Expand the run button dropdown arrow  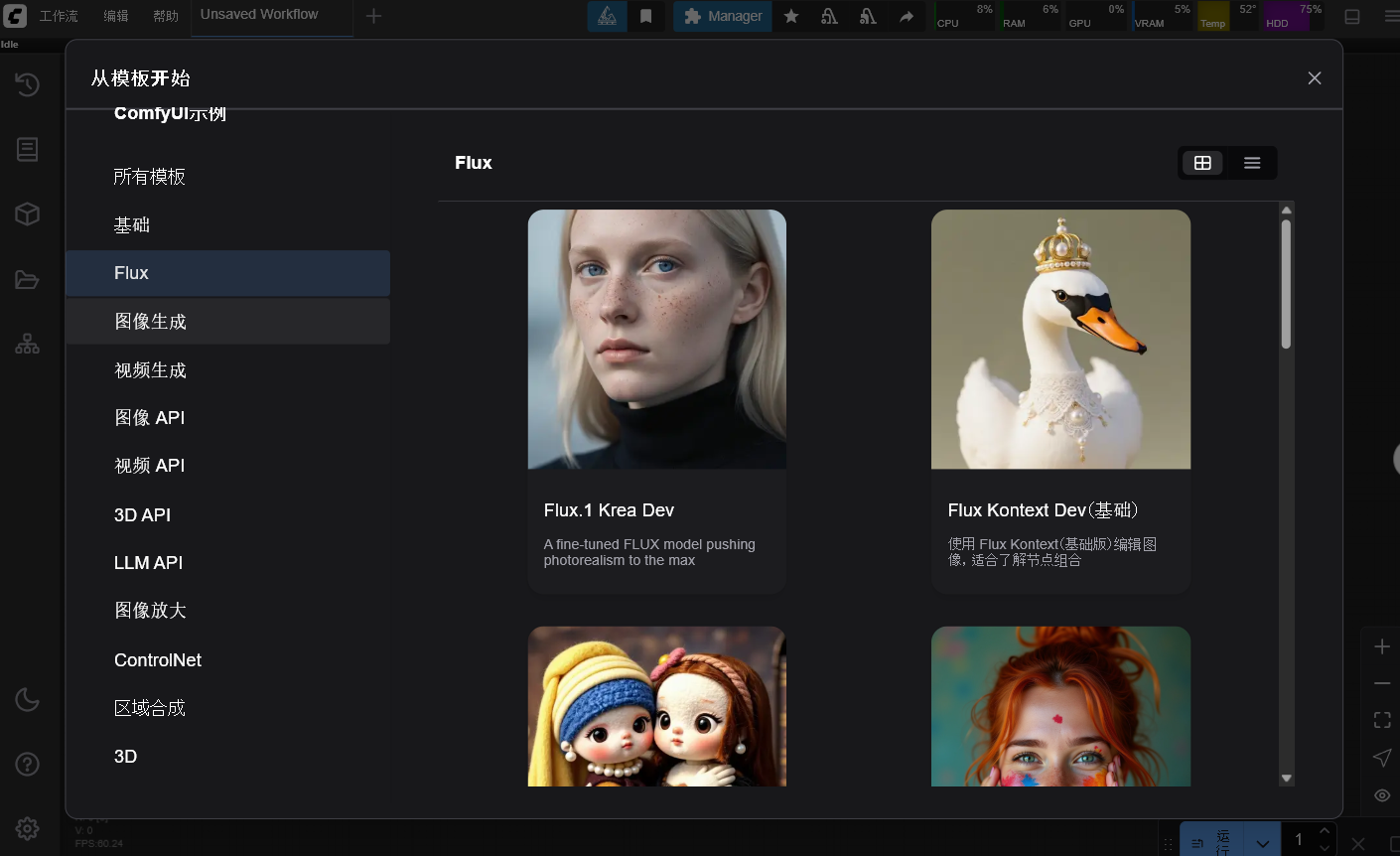click(1262, 842)
